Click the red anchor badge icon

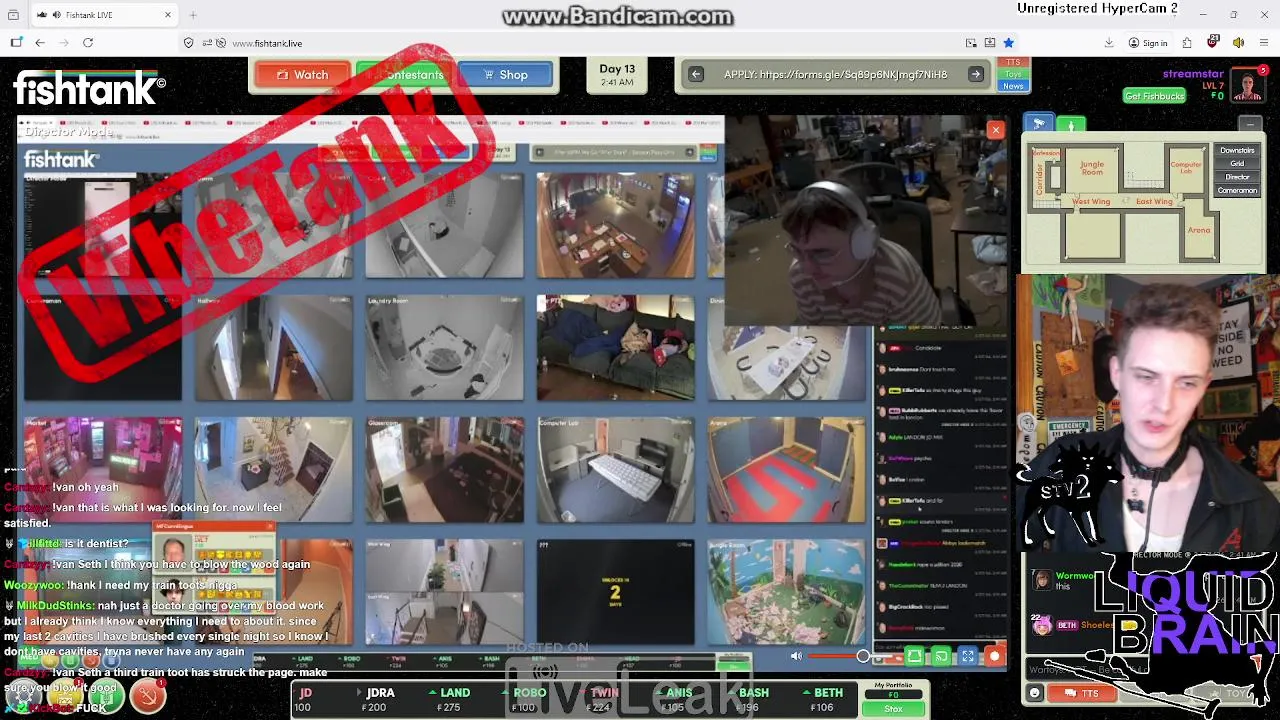[147, 696]
